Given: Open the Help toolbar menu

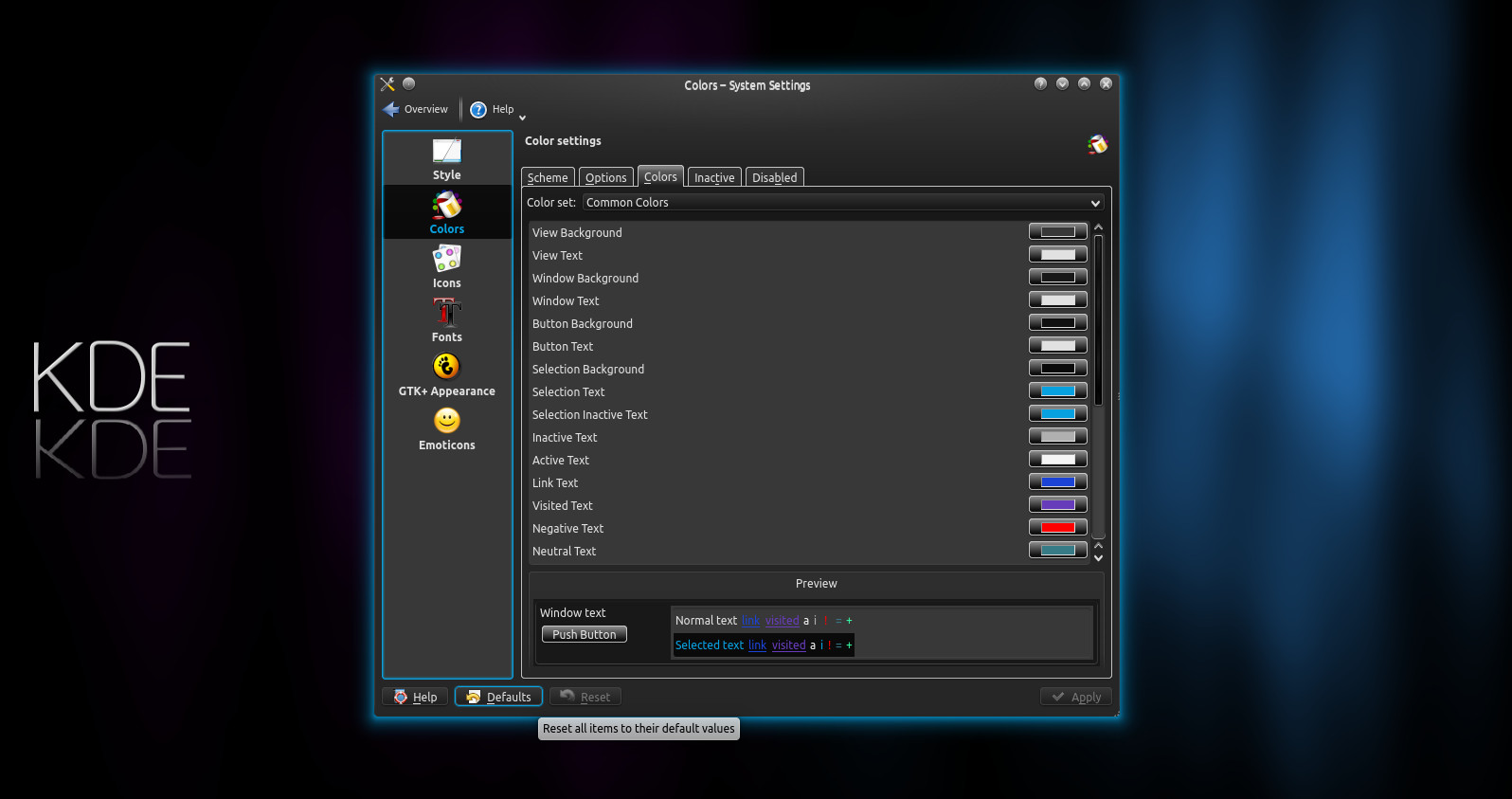Looking at the screenshot, I should 496,109.
